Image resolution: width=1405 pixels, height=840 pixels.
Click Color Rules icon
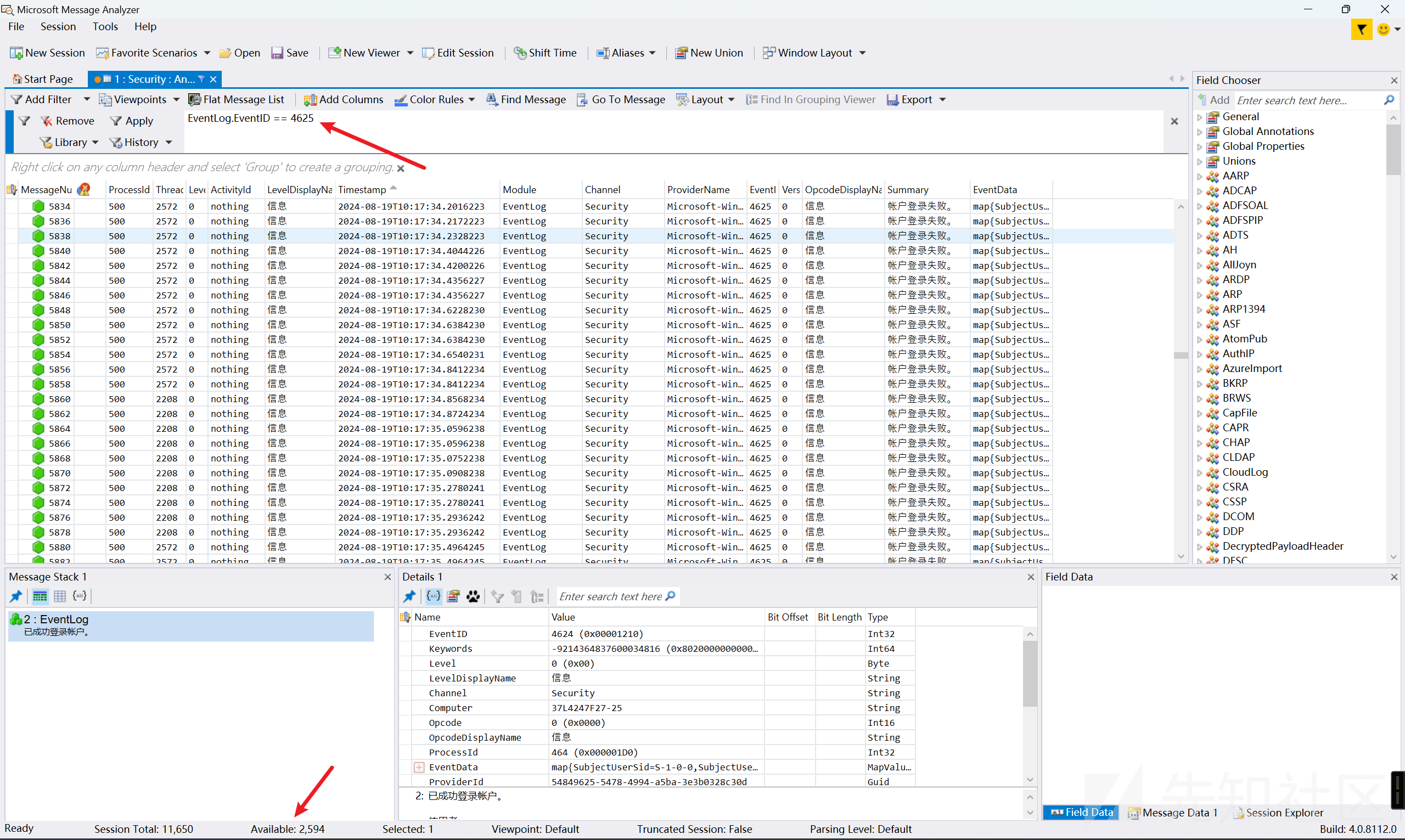401,100
